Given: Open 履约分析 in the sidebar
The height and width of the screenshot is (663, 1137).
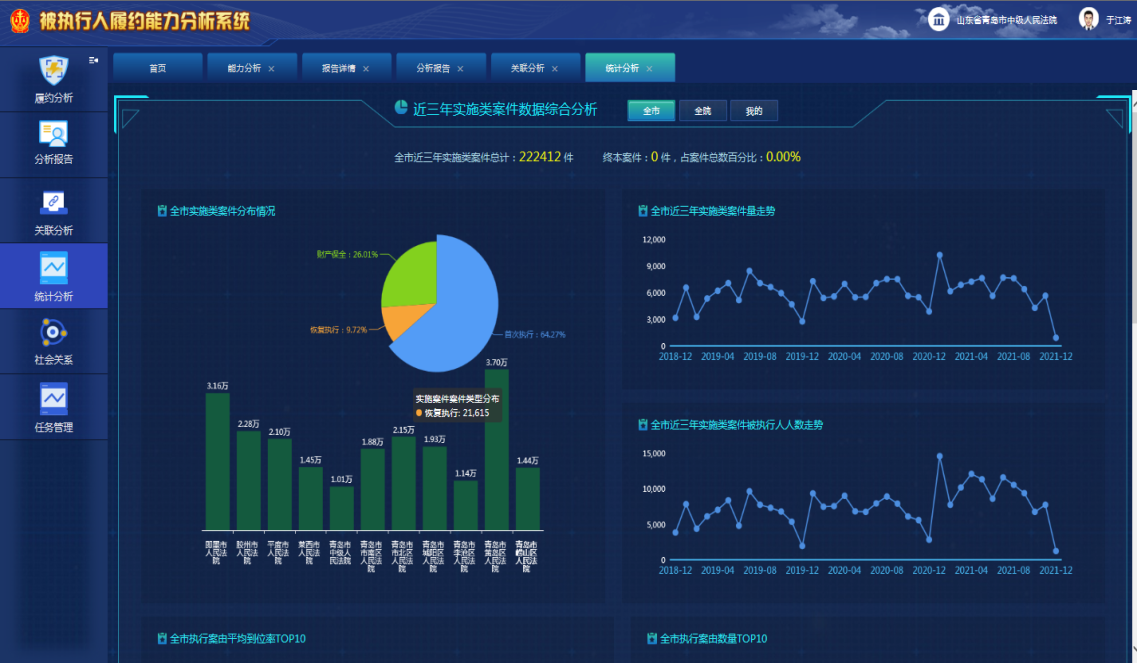Looking at the screenshot, I should [x=54, y=79].
